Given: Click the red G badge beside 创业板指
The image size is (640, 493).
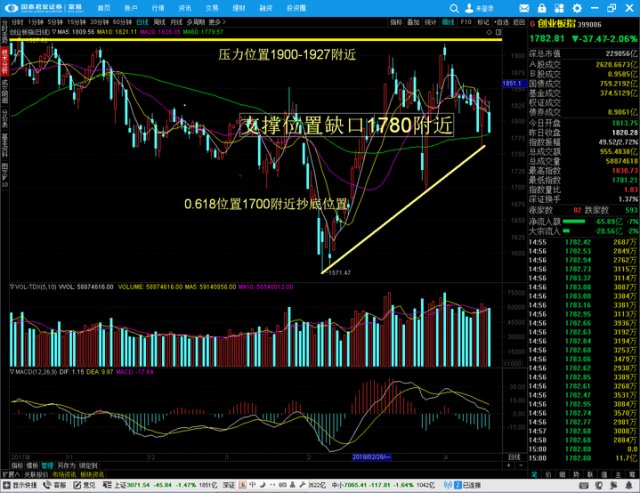Looking at the screenshot, I should pyautogui.click(x=532, y=24).
